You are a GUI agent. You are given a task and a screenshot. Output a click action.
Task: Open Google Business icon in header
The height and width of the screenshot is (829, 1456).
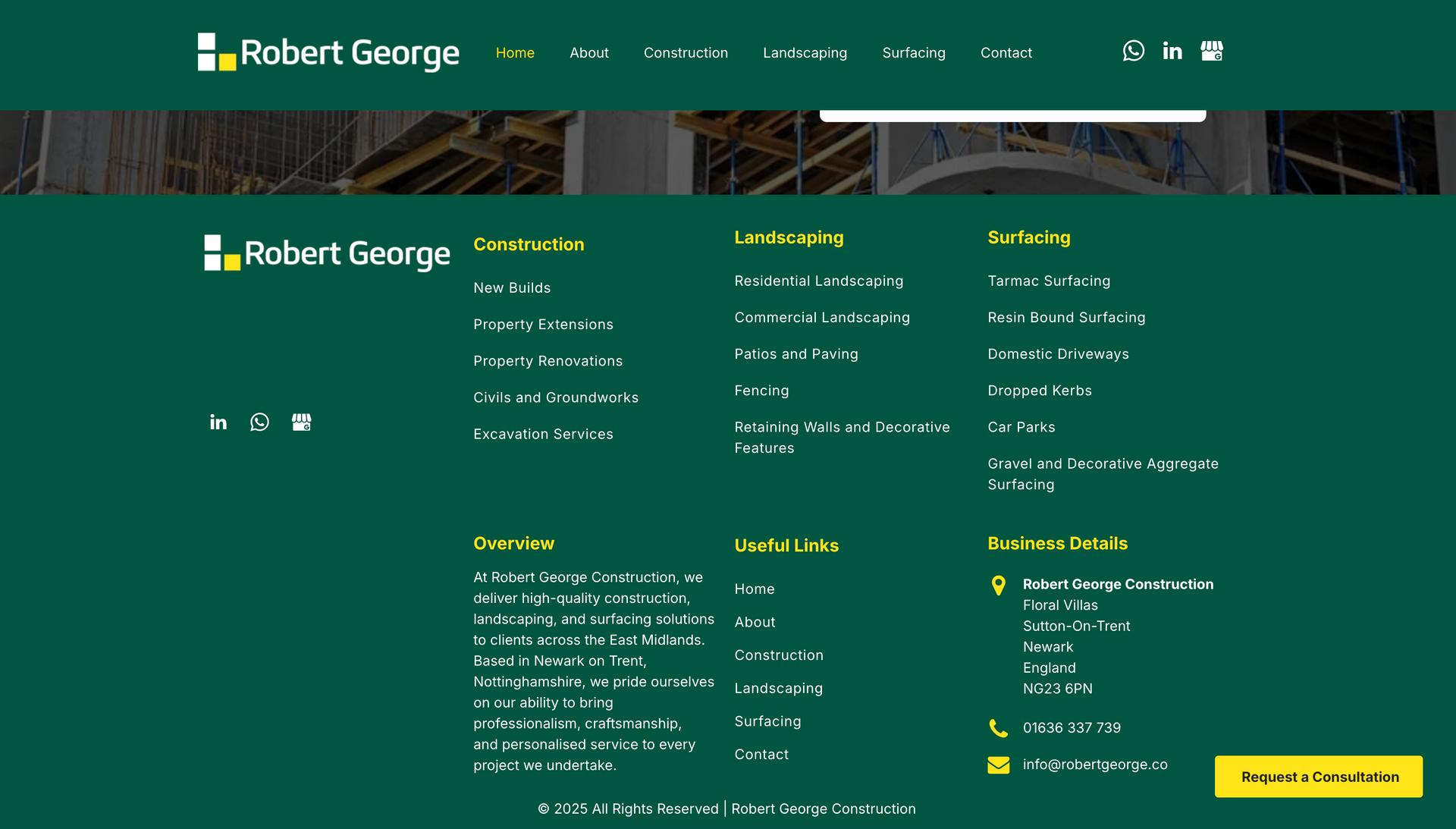[1212, 51]
